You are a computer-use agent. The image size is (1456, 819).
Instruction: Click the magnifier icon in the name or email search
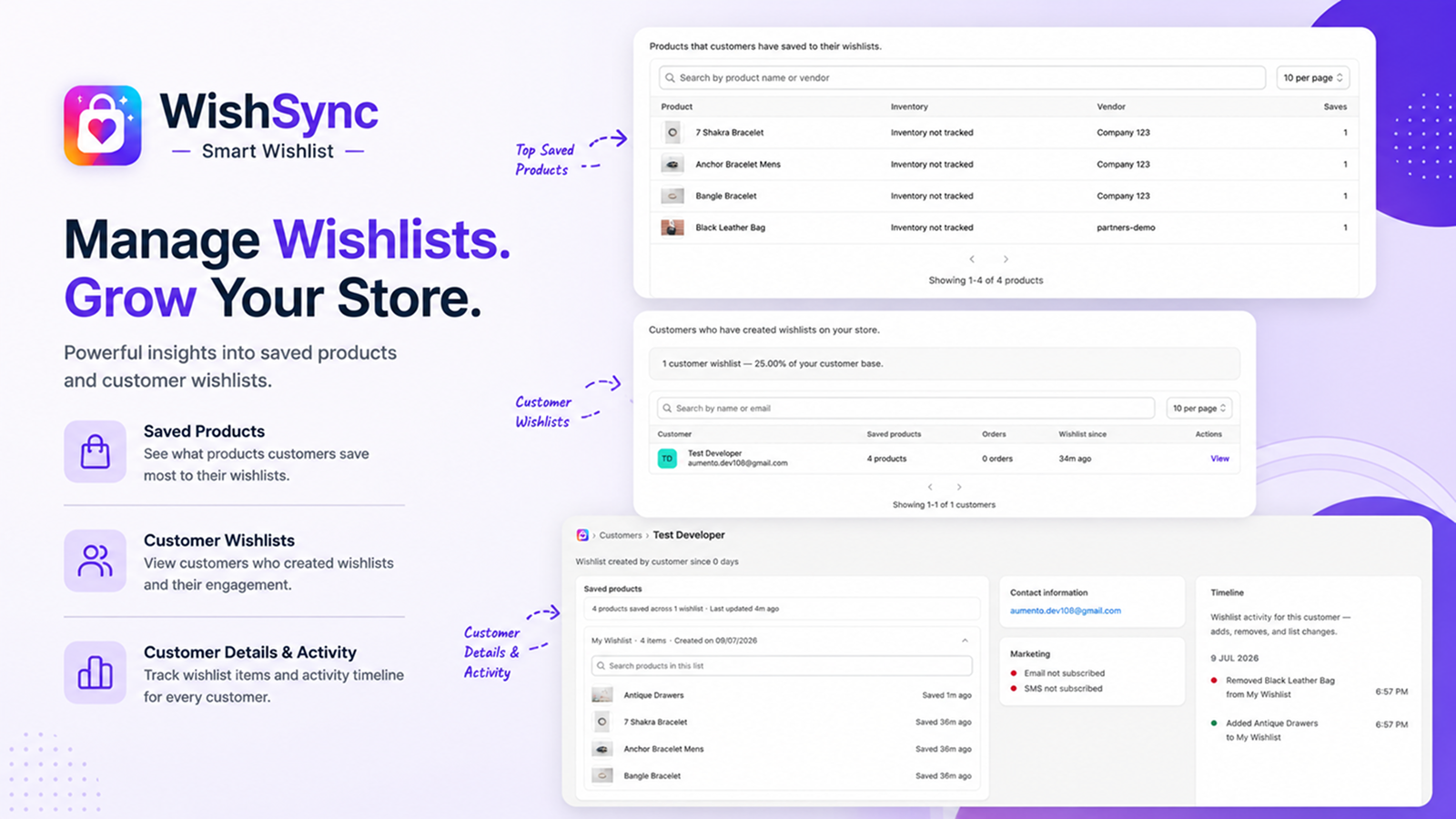pos(668,409)
